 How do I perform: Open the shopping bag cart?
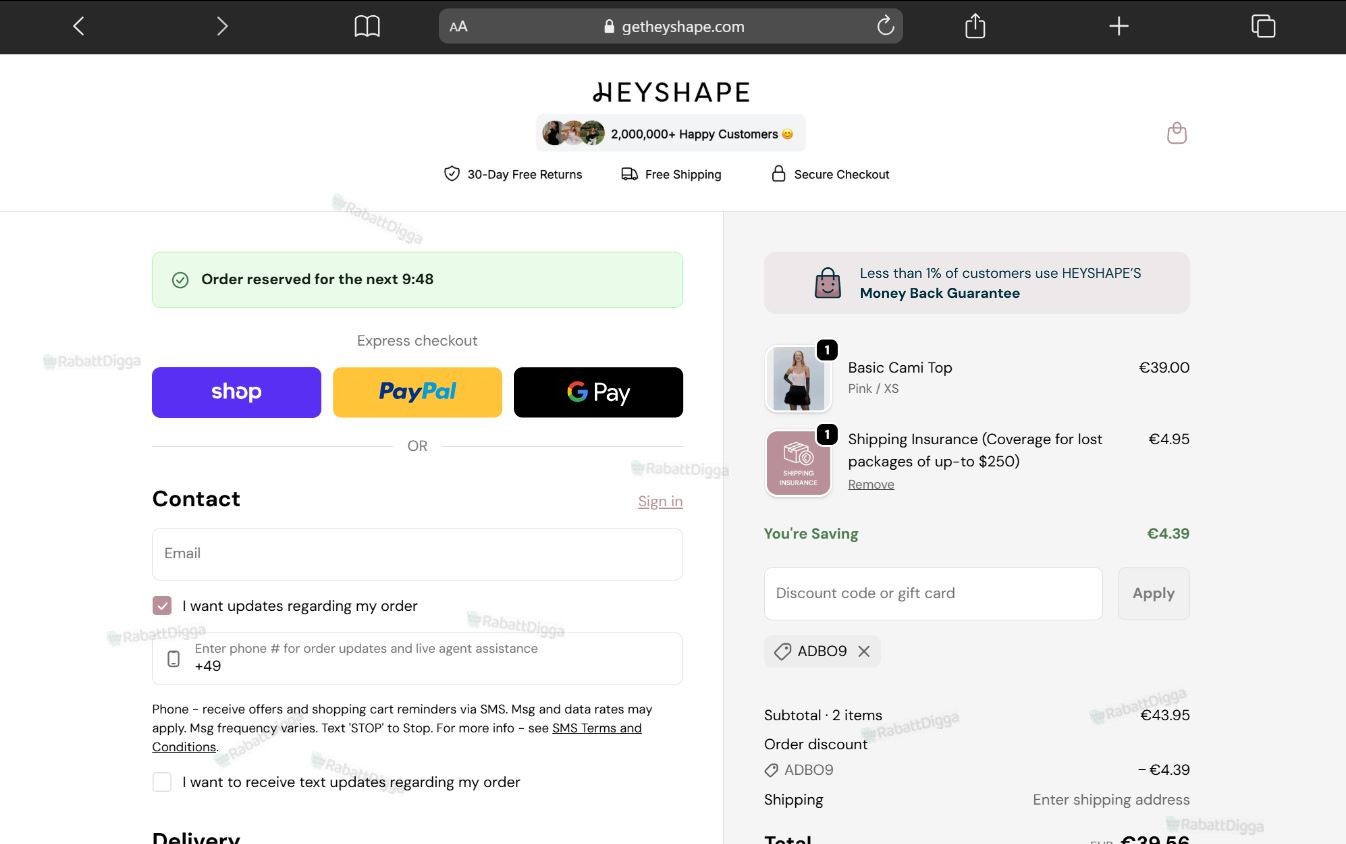[1177, 133]
